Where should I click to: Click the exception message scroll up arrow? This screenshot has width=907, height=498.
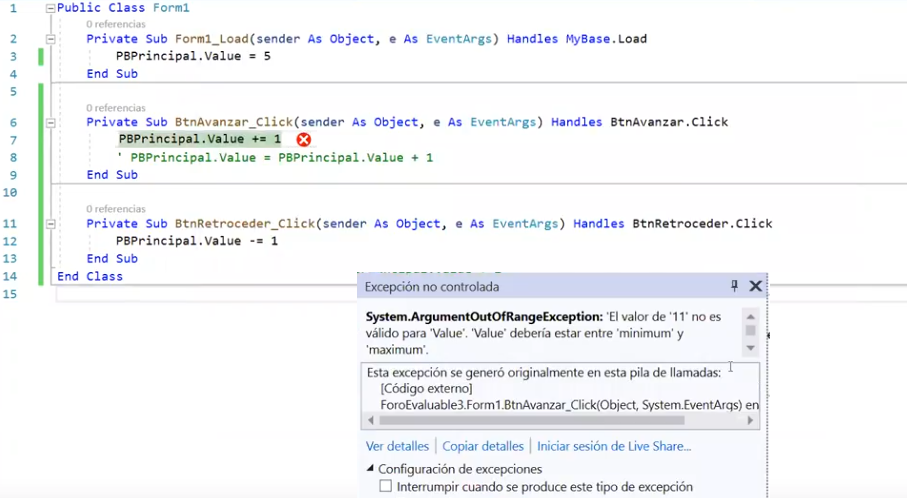point(750,316)
